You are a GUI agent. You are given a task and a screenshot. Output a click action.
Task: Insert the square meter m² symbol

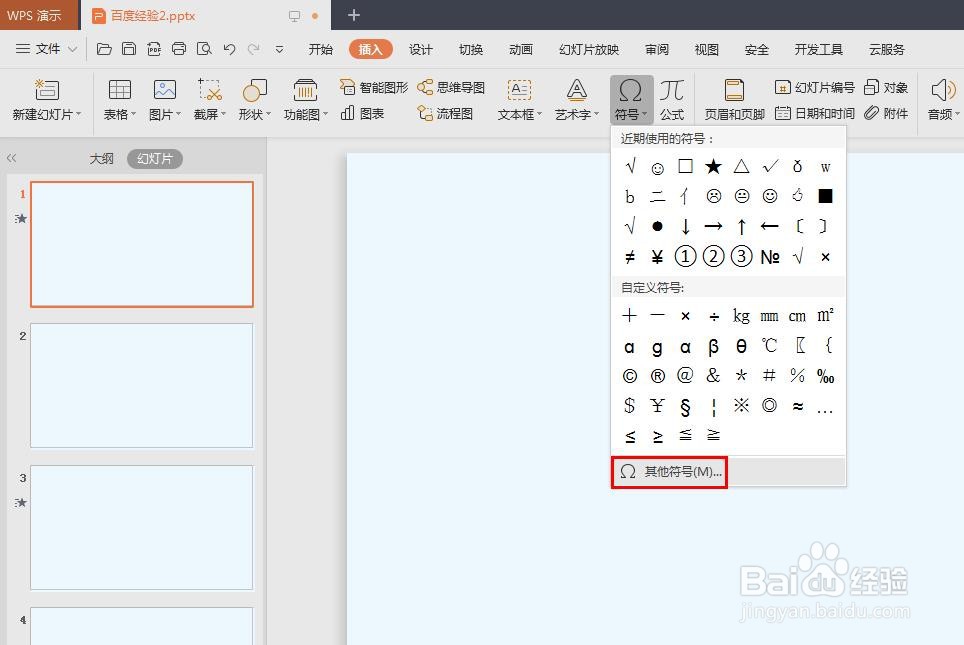825,315
